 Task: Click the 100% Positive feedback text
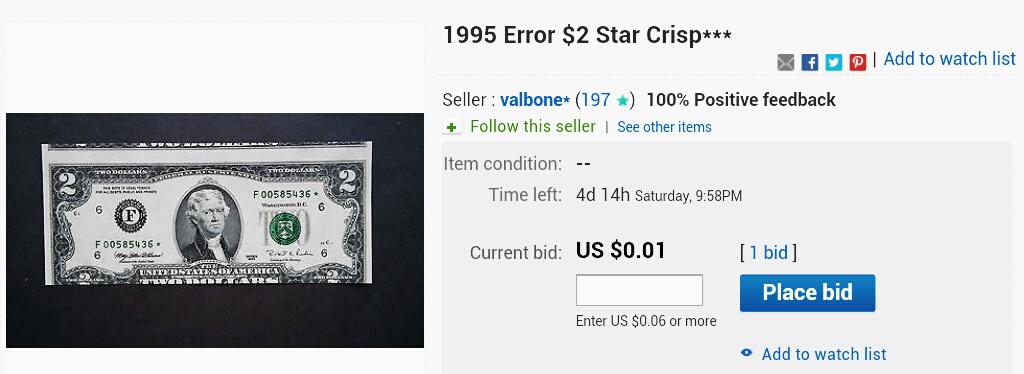[x=741, y=100]
